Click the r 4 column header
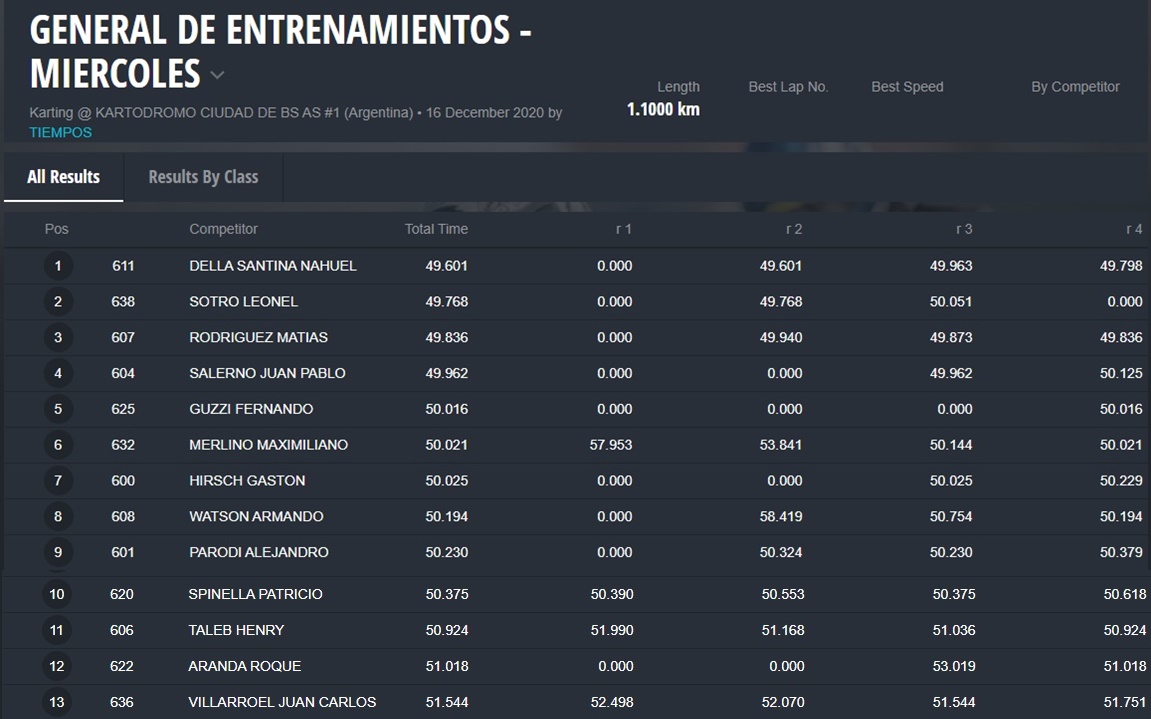 coord(1133,229)
